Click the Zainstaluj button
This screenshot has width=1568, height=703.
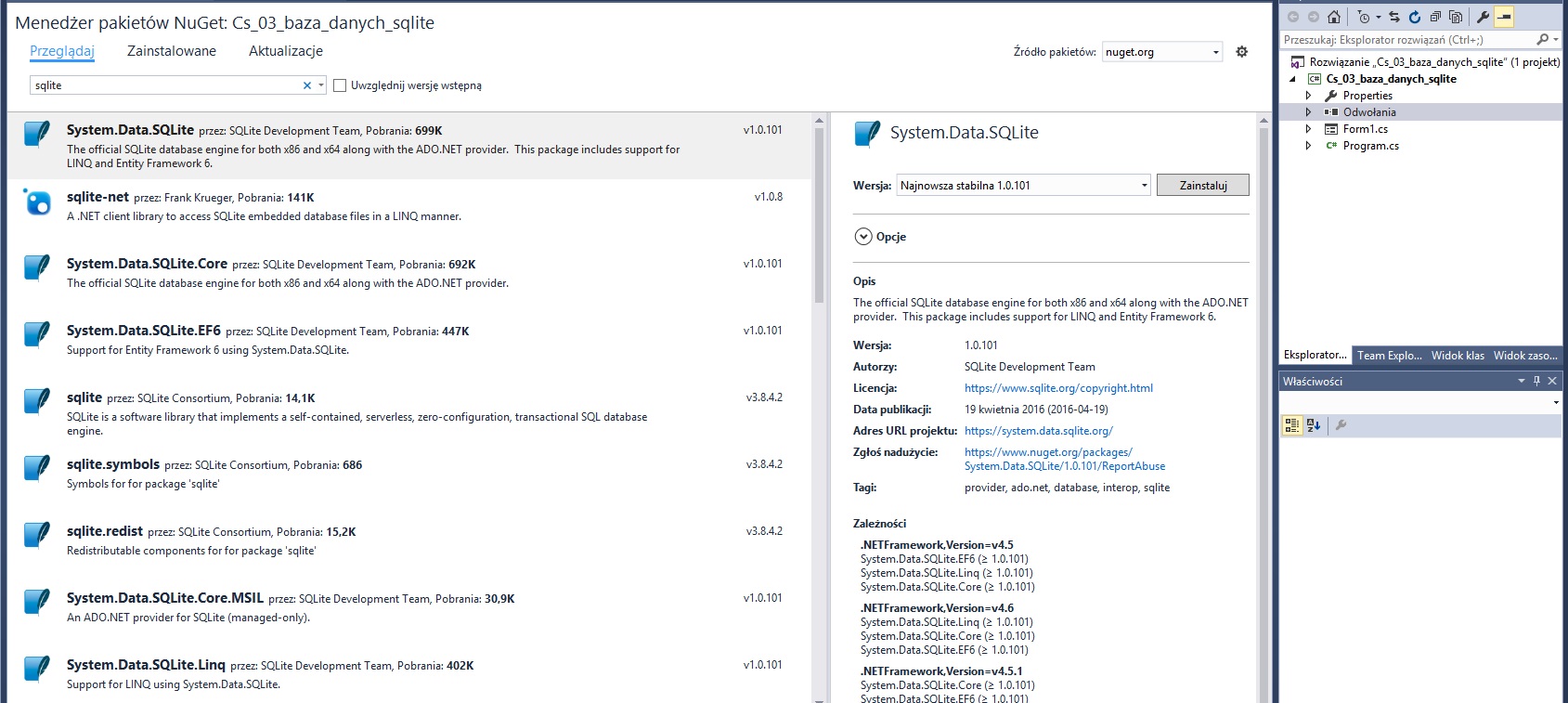pos(1203,186)
